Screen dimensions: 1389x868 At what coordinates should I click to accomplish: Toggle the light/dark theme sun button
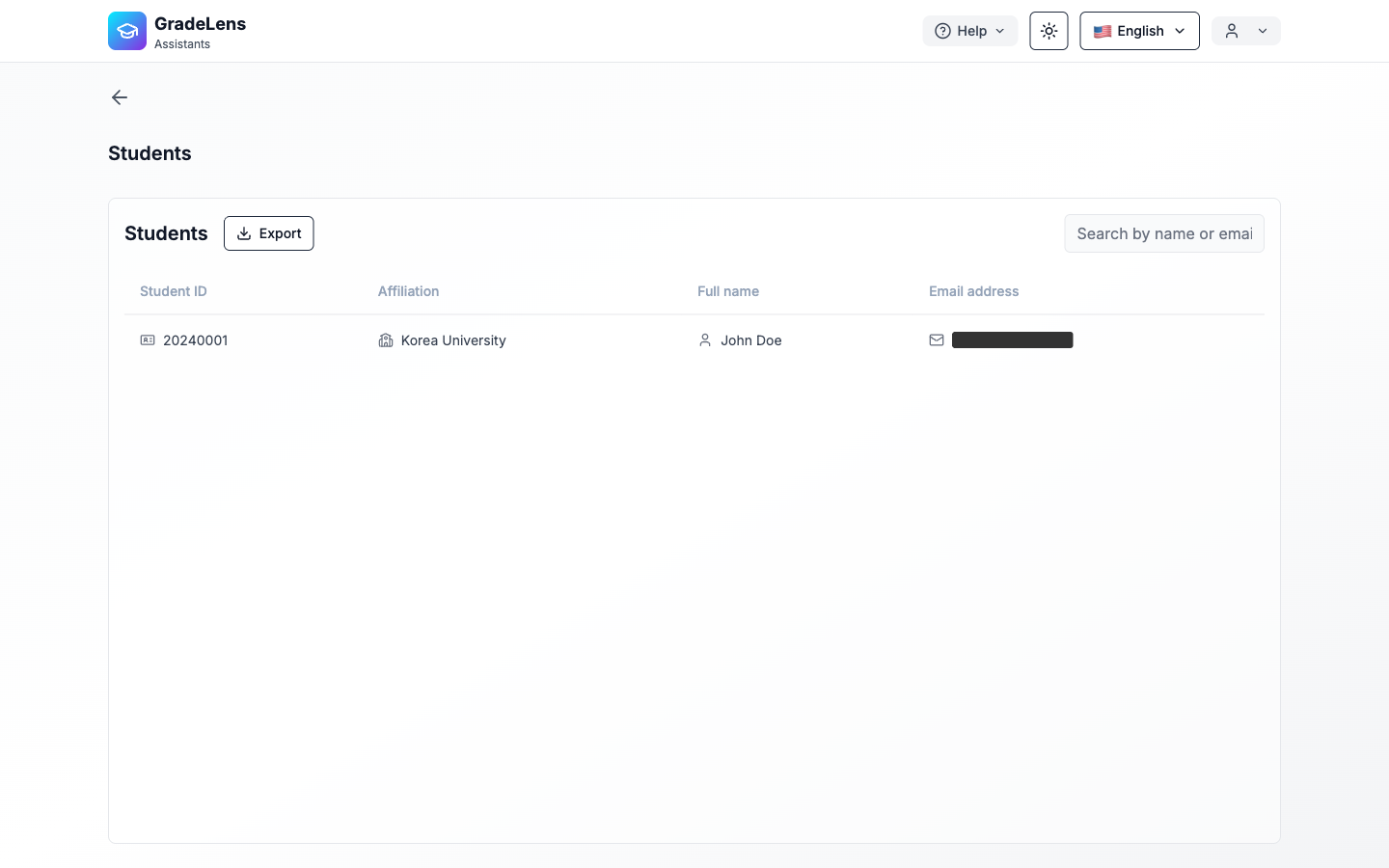click(x=1049, y=31)
